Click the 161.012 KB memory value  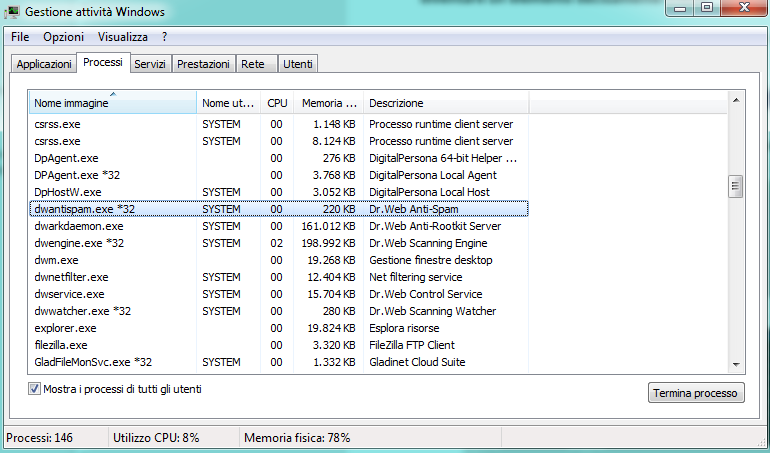click(x=328, y=226)
